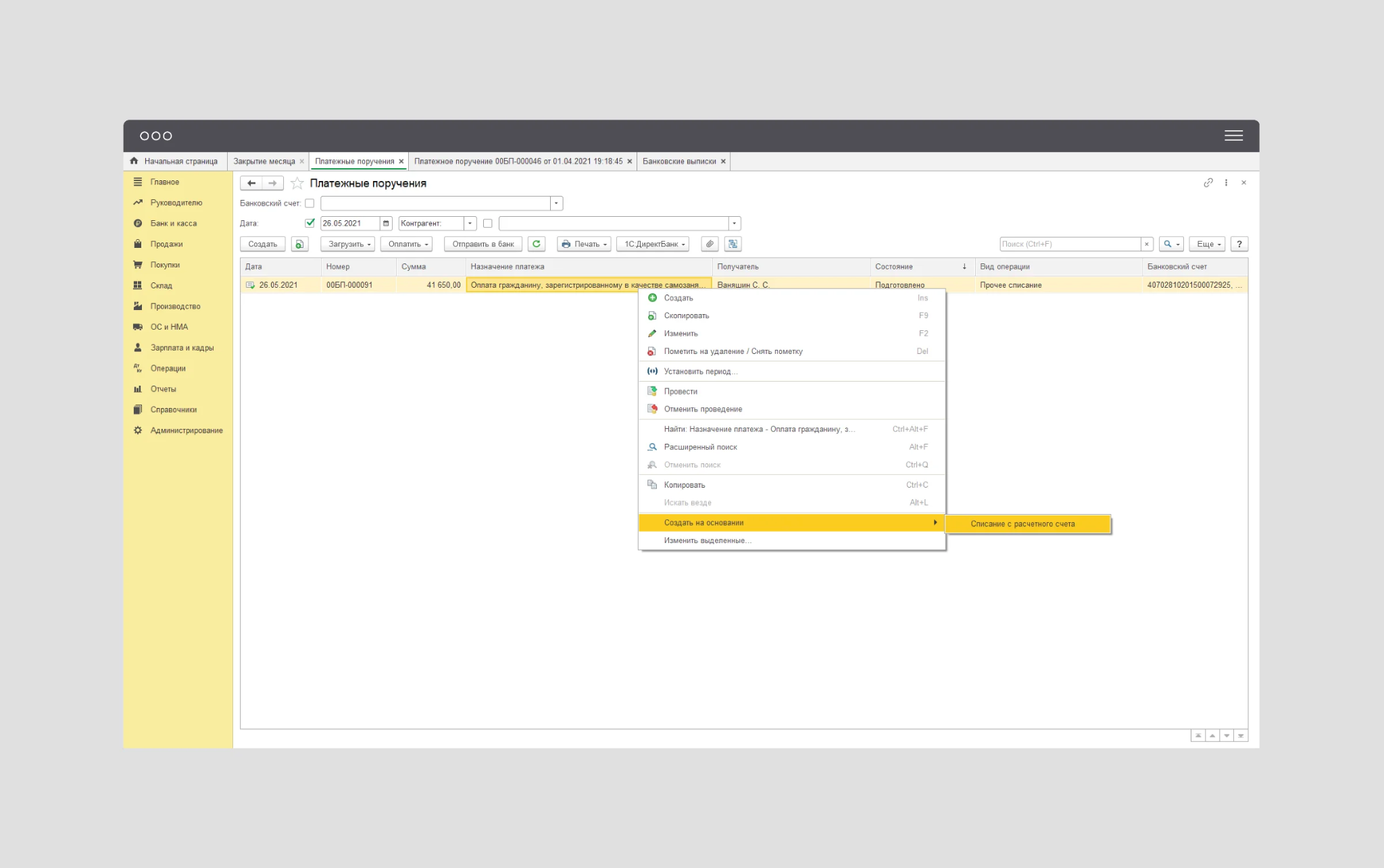Choose Расширенный поиск in context menu
The image size is (1384, 868).
tap(792, 447)
